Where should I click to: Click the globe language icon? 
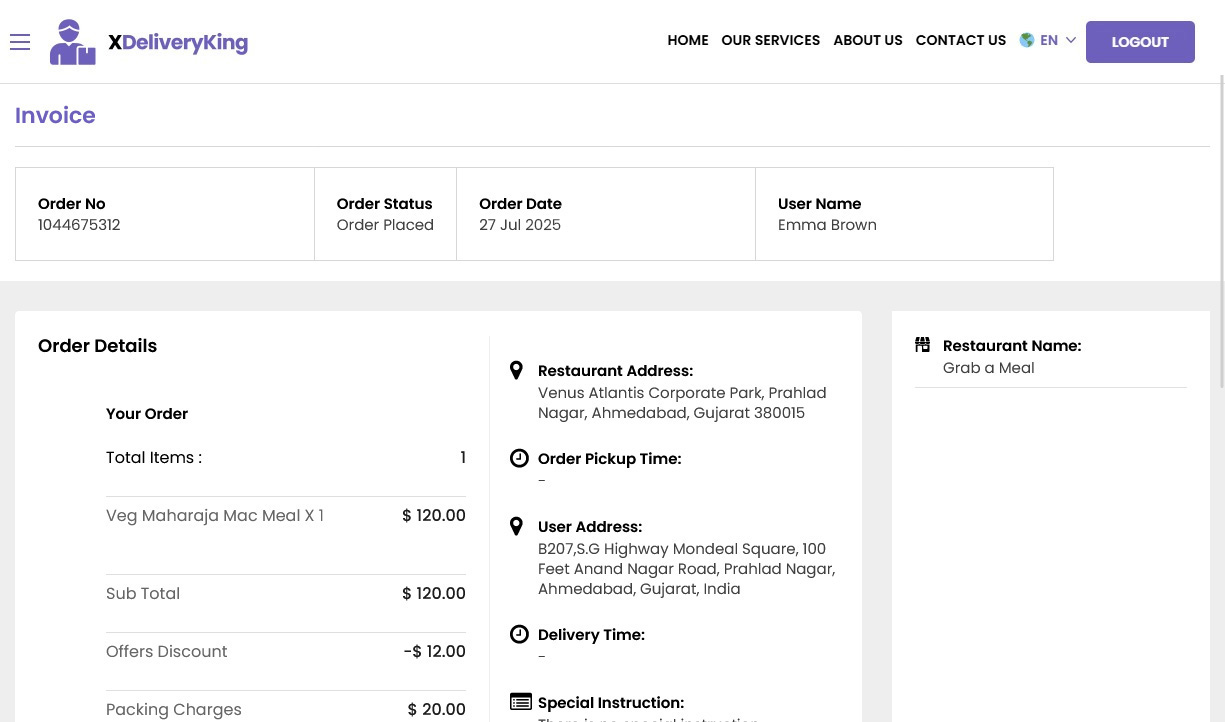[x=1026, y=41]
